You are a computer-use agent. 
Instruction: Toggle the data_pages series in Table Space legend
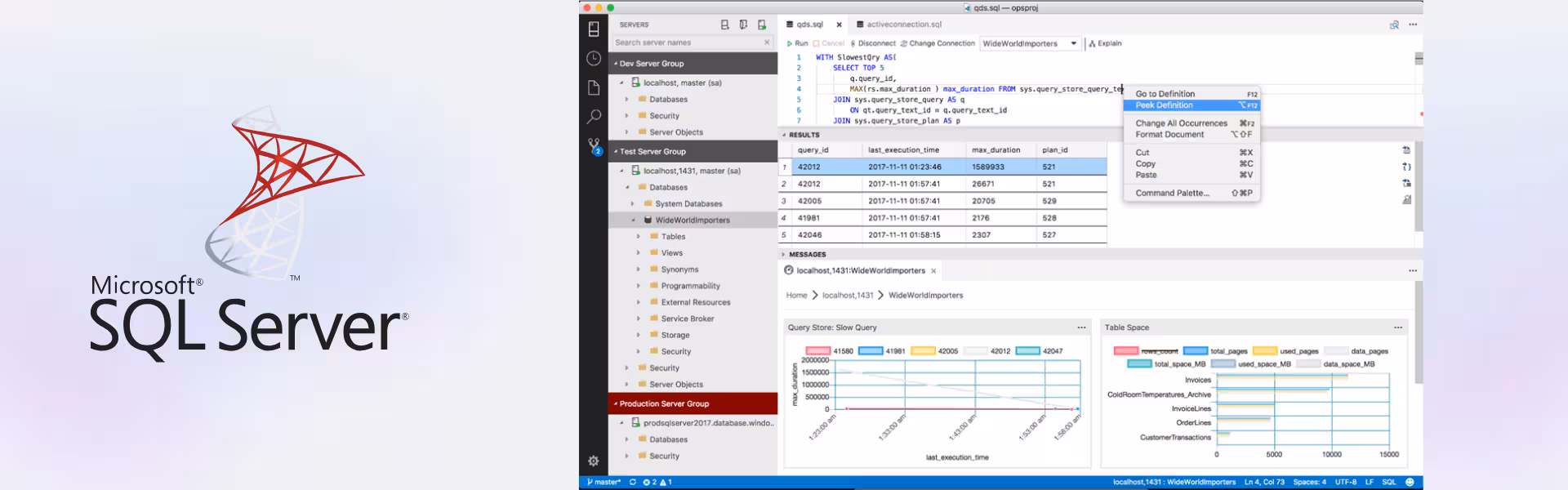coord(1356,351)
